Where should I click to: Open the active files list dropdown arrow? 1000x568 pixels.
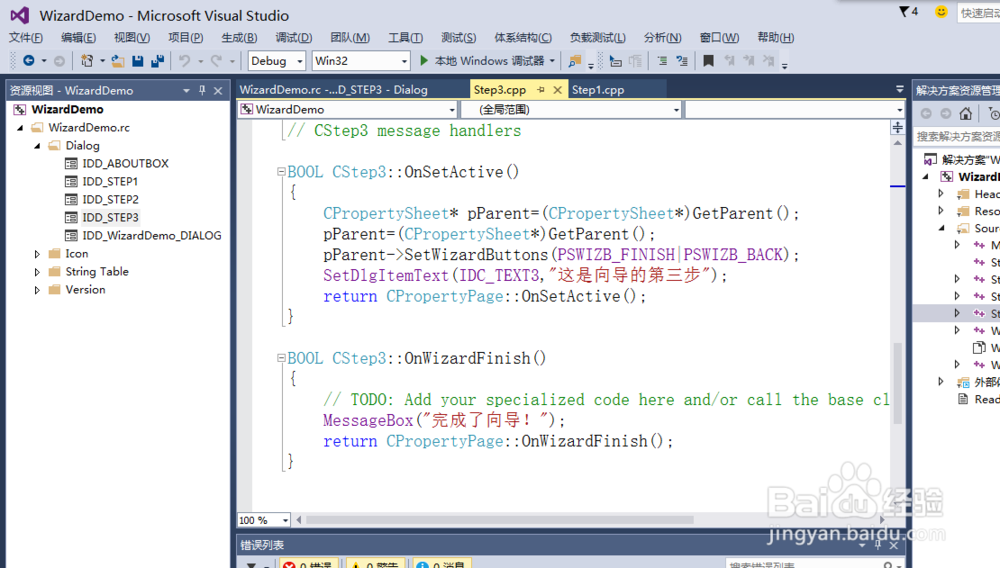point(899,90)
